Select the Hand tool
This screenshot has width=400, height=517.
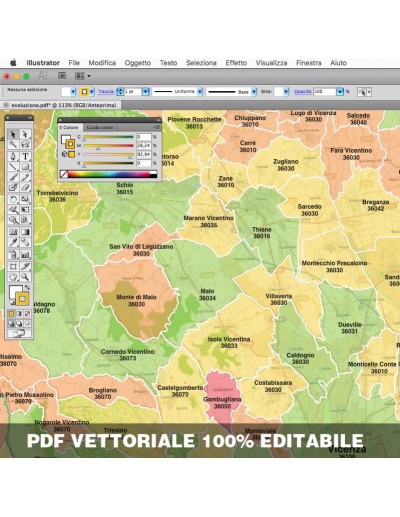coord(13,277)
